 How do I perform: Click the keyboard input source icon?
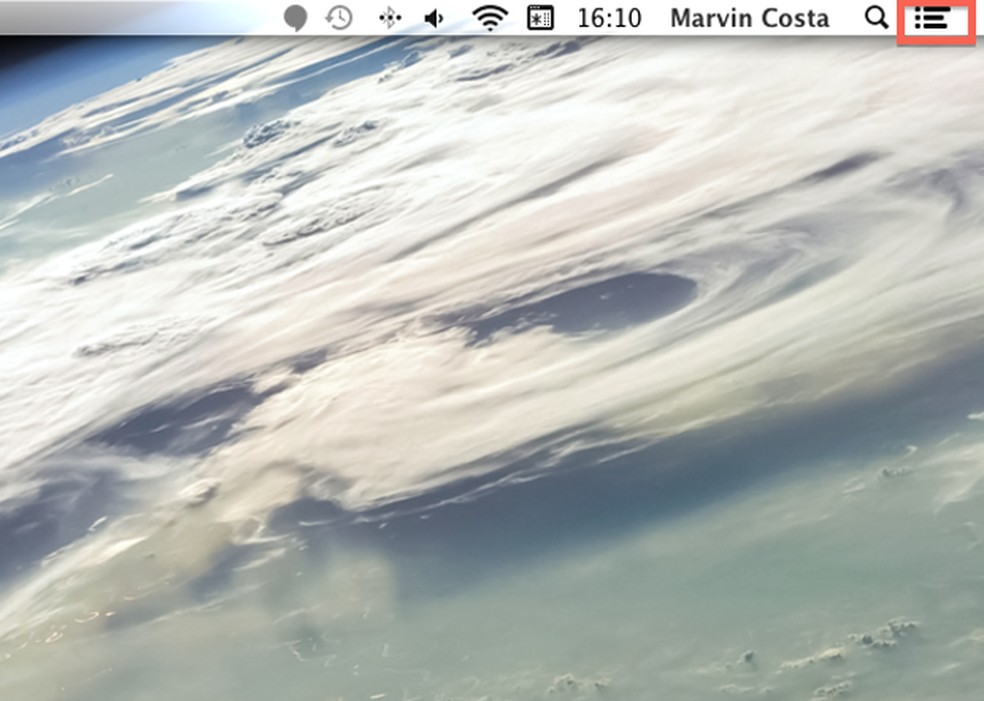click(x=541, y=17)
